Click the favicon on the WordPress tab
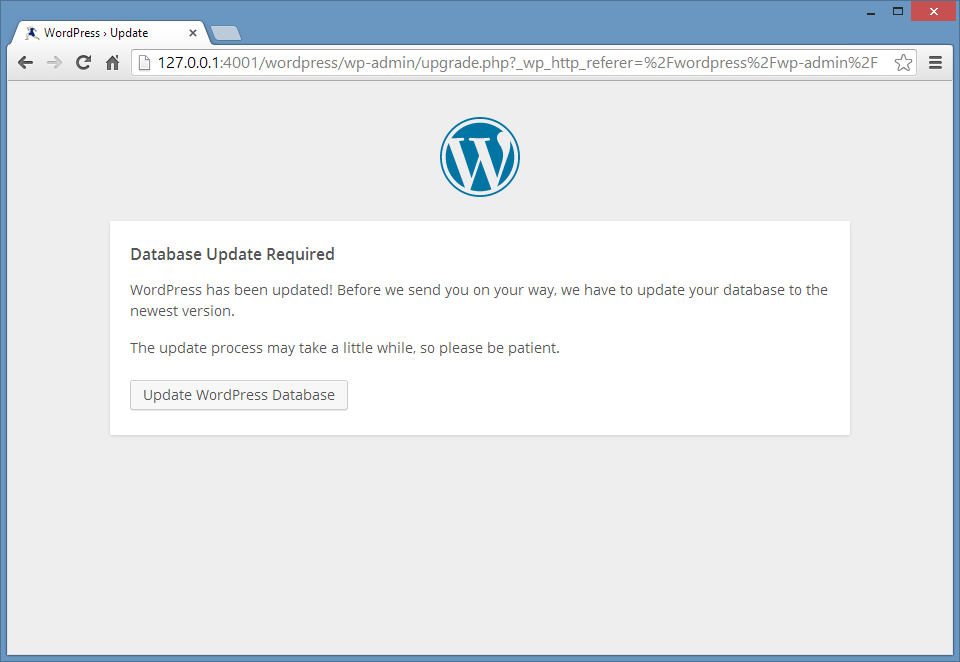The height and width of the screenshot is (662, 960). point(32,33)
